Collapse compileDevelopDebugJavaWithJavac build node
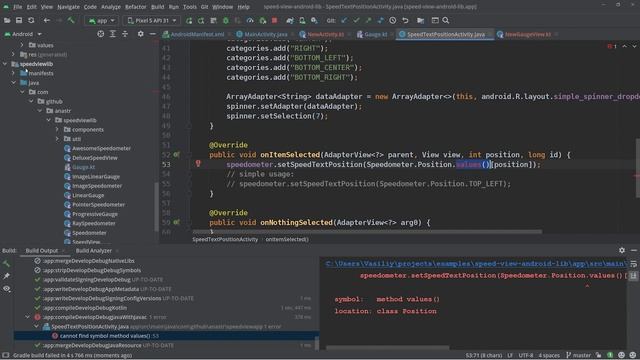Image resolution: width=640 pixels, height=360 pixels. (28, 317)
